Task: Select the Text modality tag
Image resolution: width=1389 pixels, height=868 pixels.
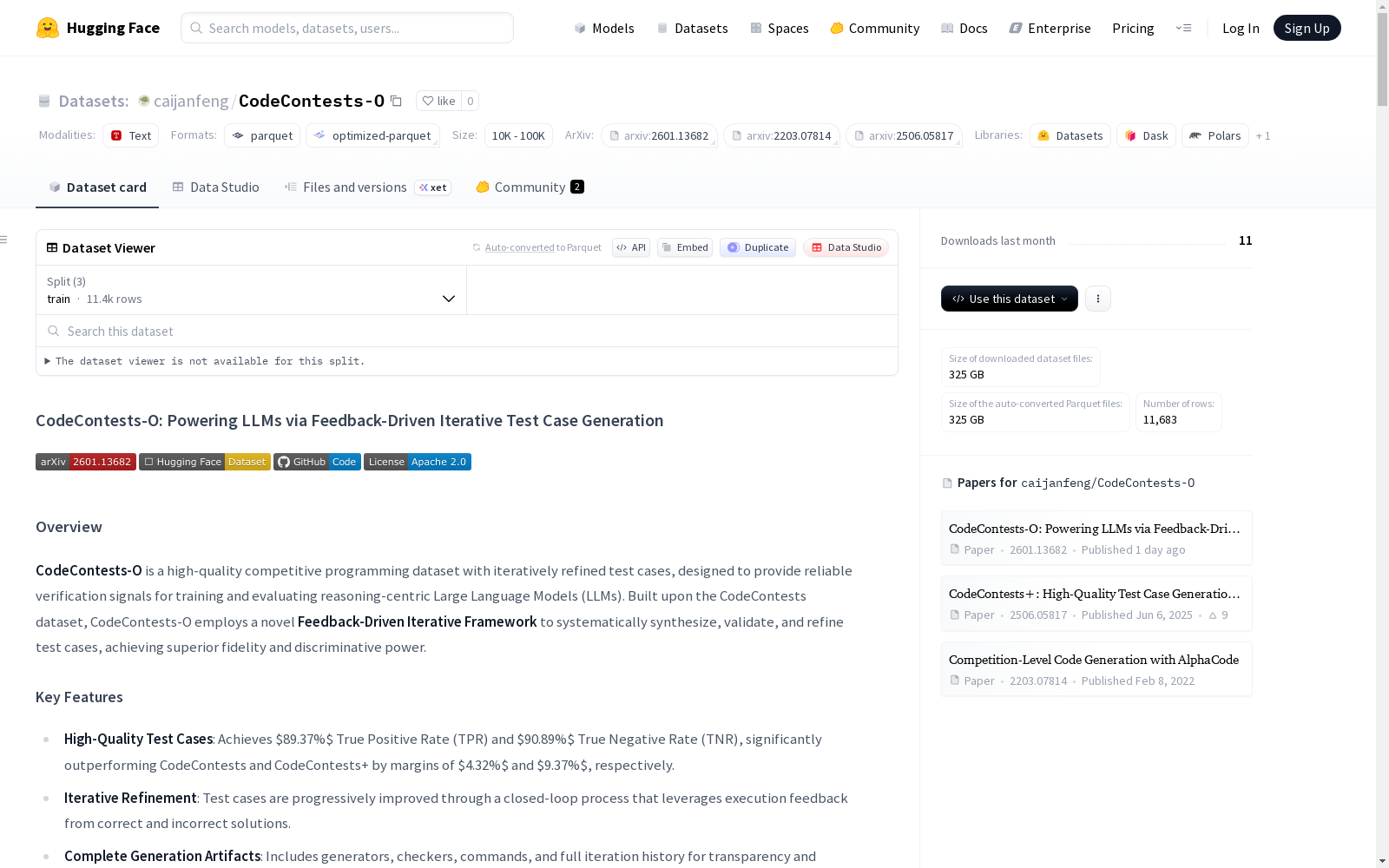Action: [x=130, y=135]
